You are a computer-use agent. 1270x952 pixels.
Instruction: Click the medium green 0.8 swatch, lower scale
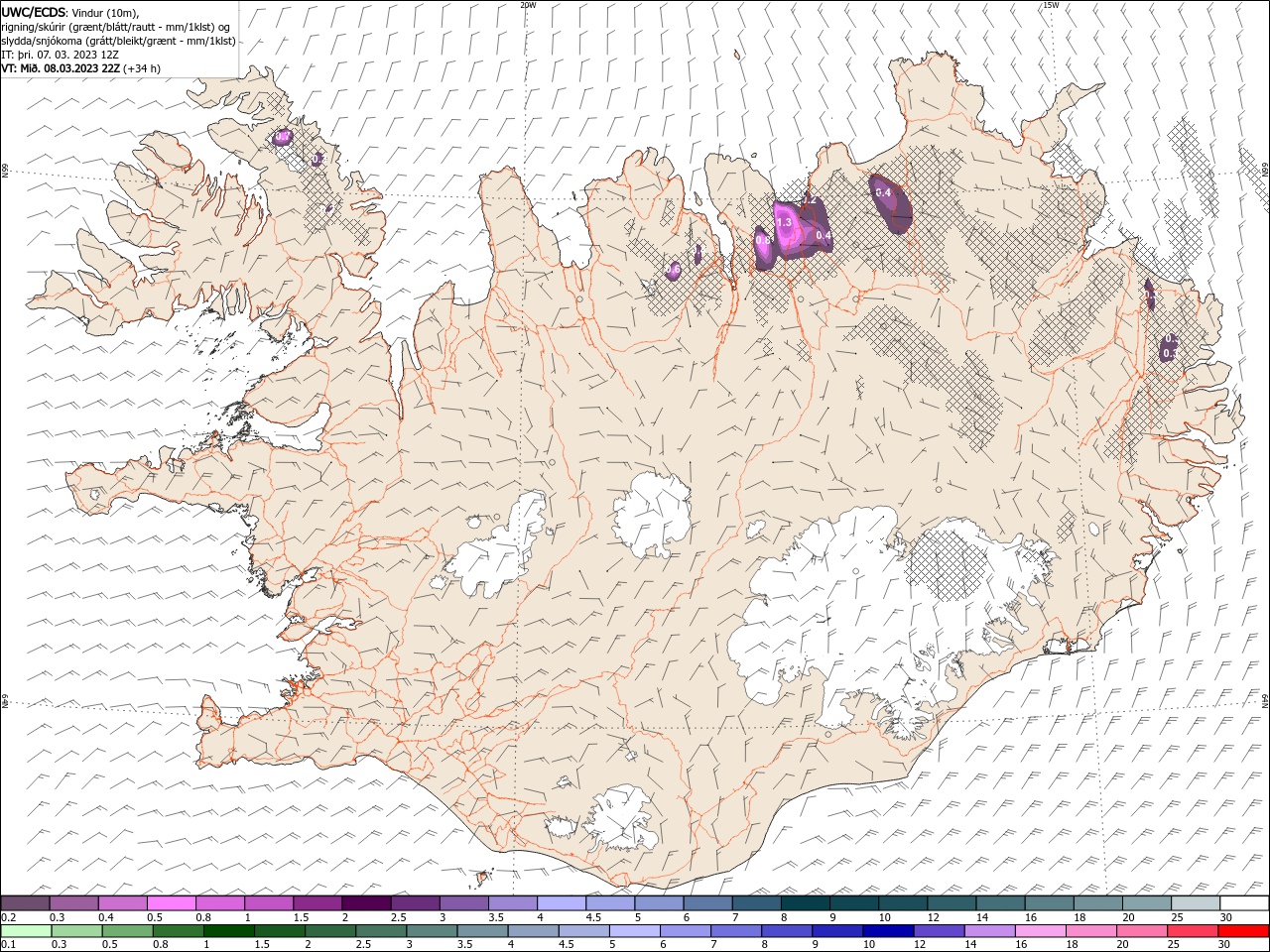178,931
